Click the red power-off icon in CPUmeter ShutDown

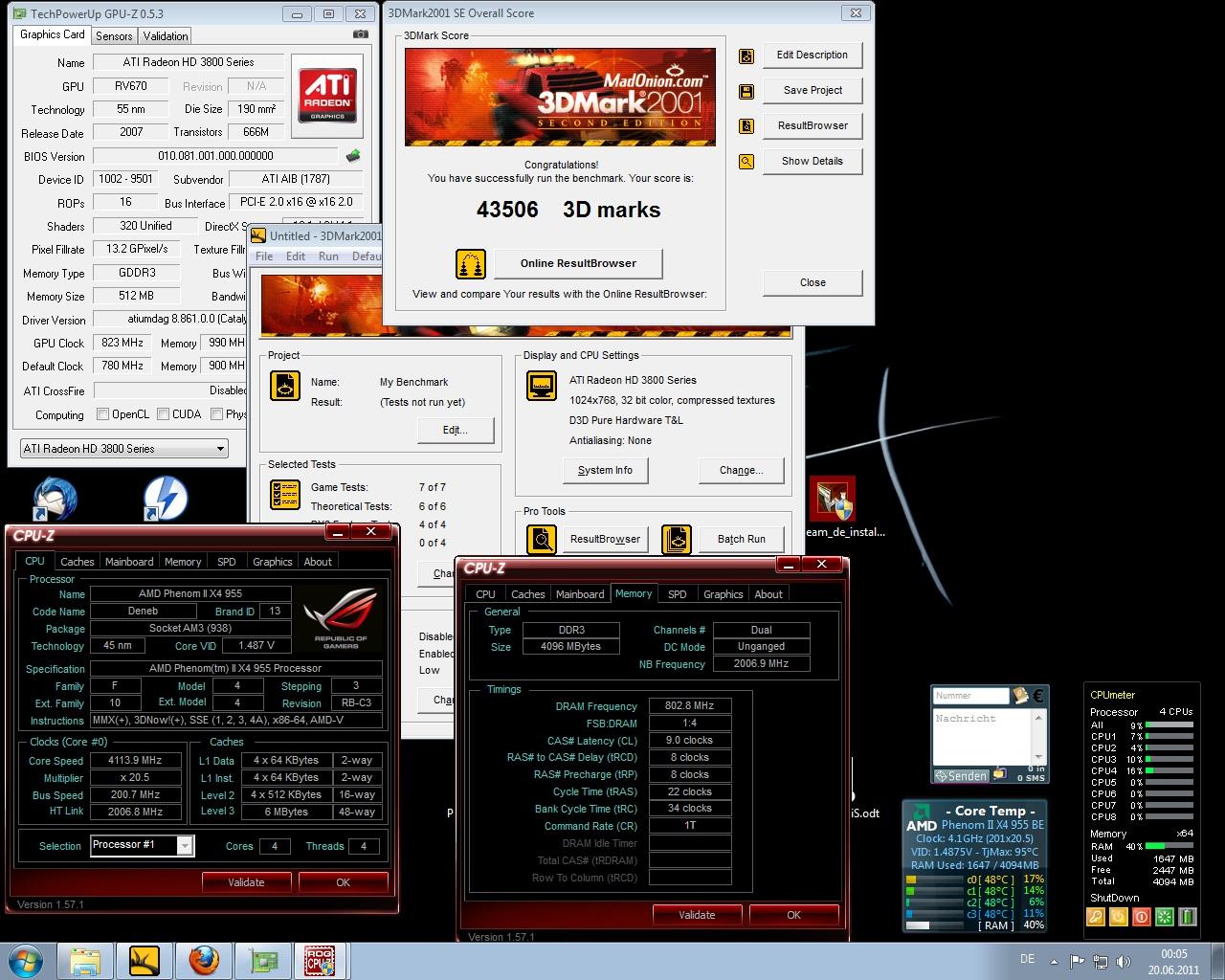(1142, 917)
